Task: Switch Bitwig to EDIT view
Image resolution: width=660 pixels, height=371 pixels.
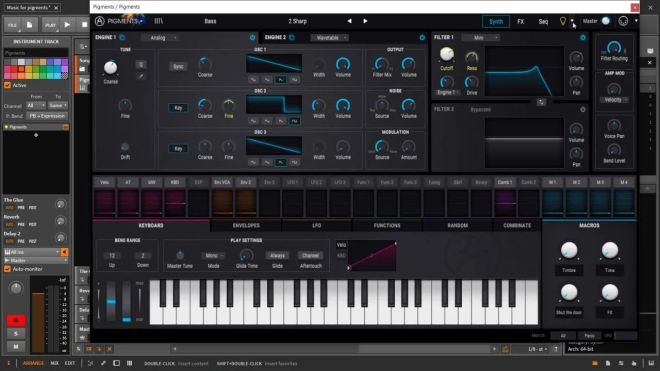Action: pos(70,363)
